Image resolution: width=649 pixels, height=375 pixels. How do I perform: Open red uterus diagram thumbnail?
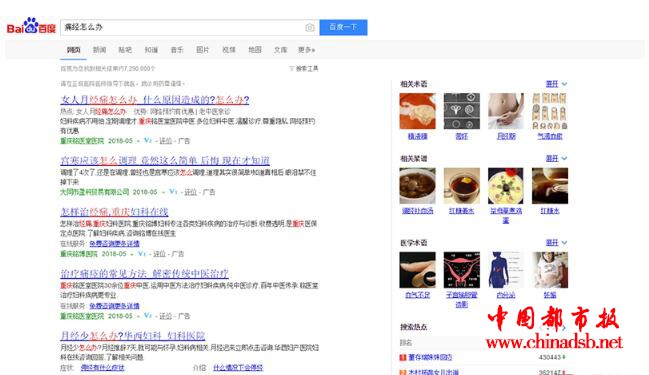pyautogui.click(x=462, y=270)
